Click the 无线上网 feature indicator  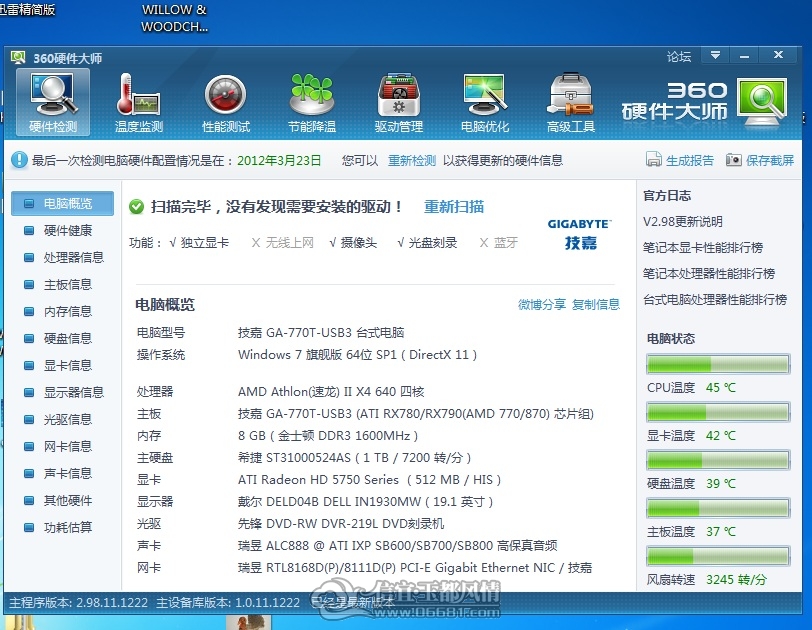pos(282,243)
